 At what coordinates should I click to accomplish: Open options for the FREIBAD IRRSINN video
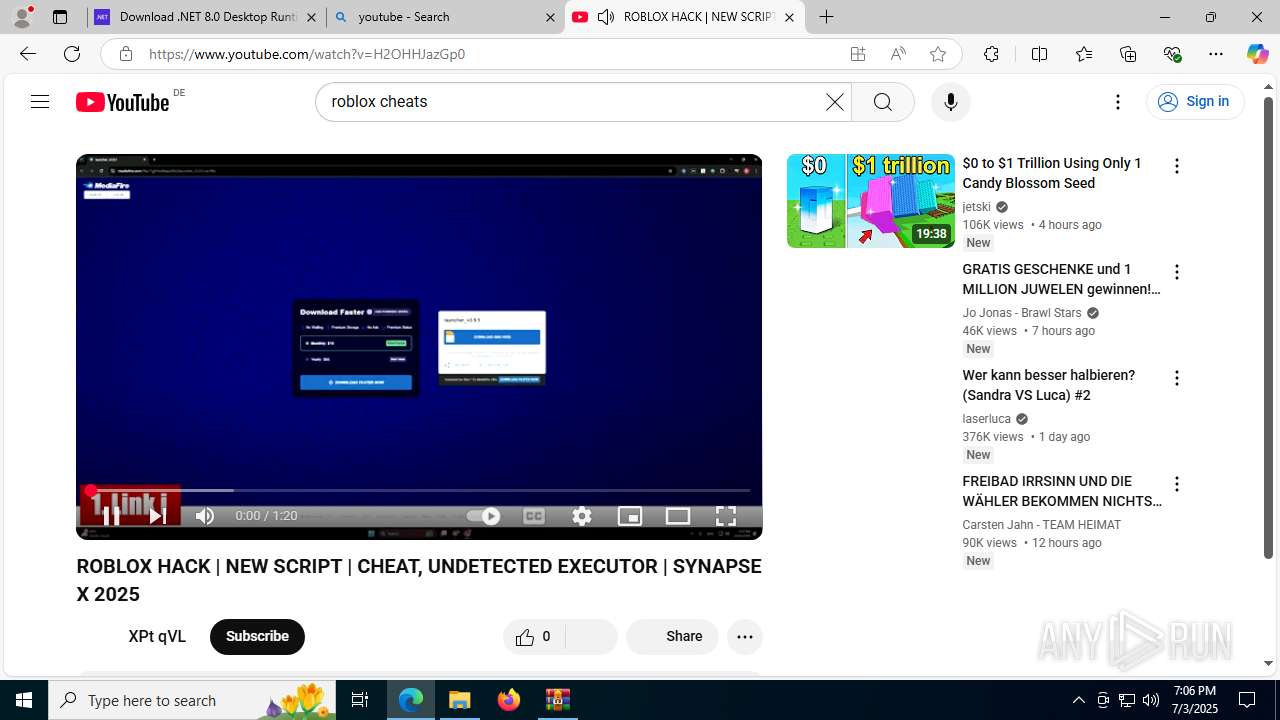click(1177, 484)
